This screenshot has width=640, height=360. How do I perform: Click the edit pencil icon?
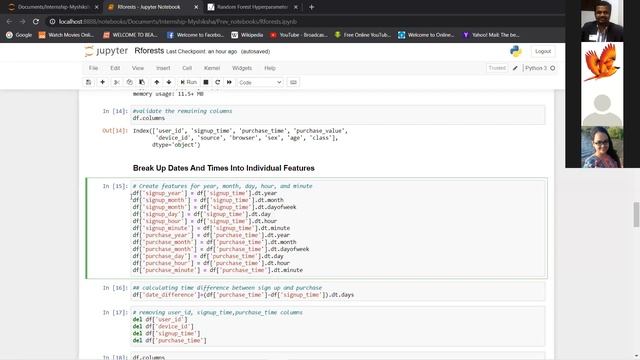tap(515, 68)
